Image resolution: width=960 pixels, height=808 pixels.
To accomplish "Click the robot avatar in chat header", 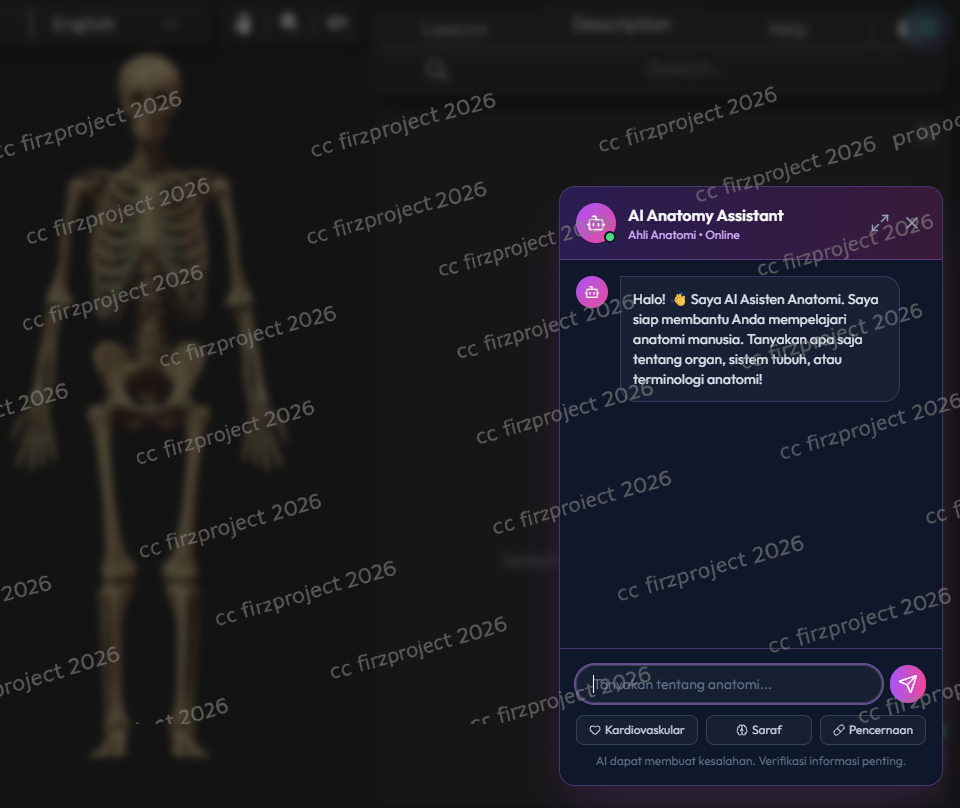I will (x=596, y=223).
